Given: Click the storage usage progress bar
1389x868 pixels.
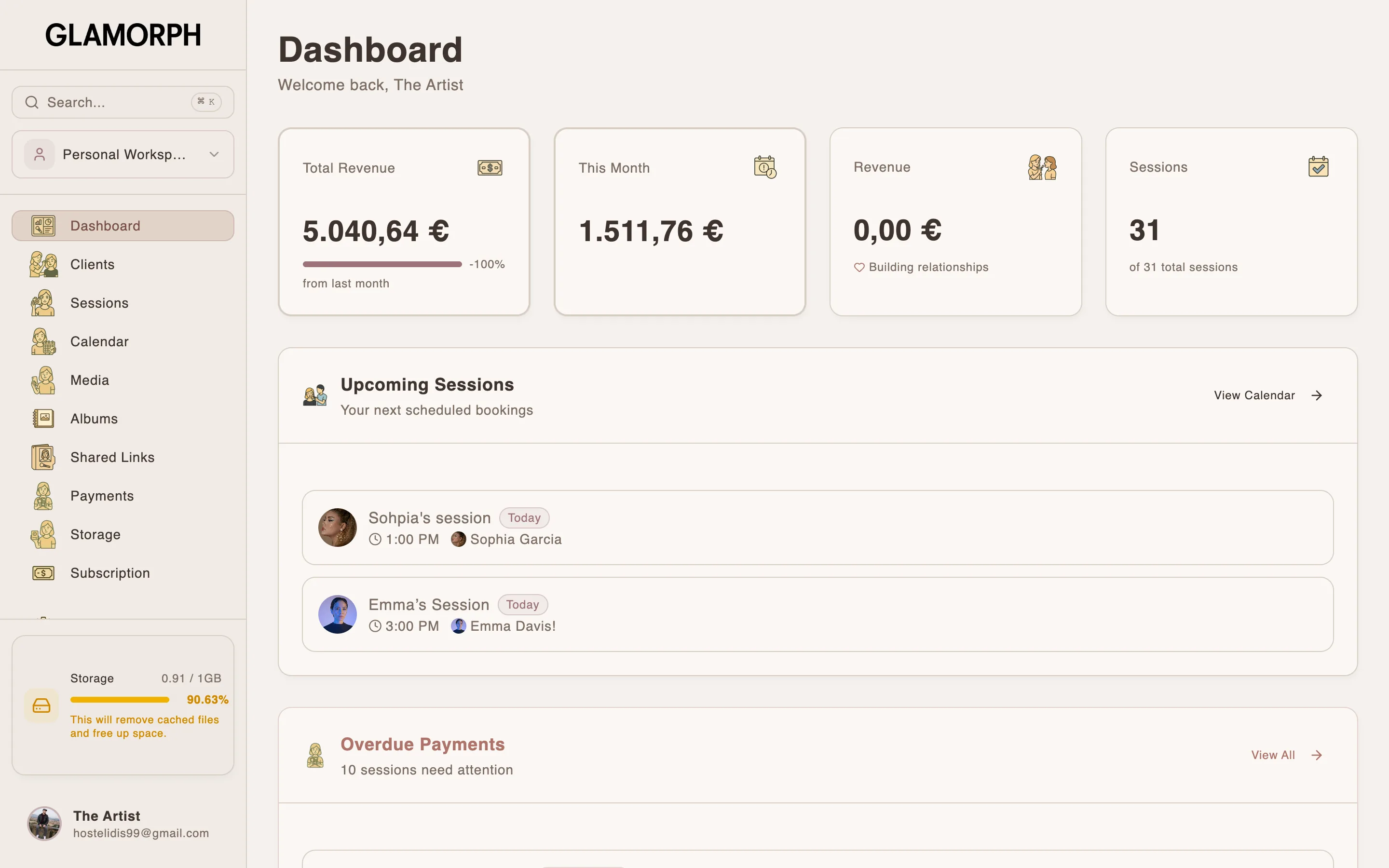Looking at the screenshot, I should pos(120,700).
